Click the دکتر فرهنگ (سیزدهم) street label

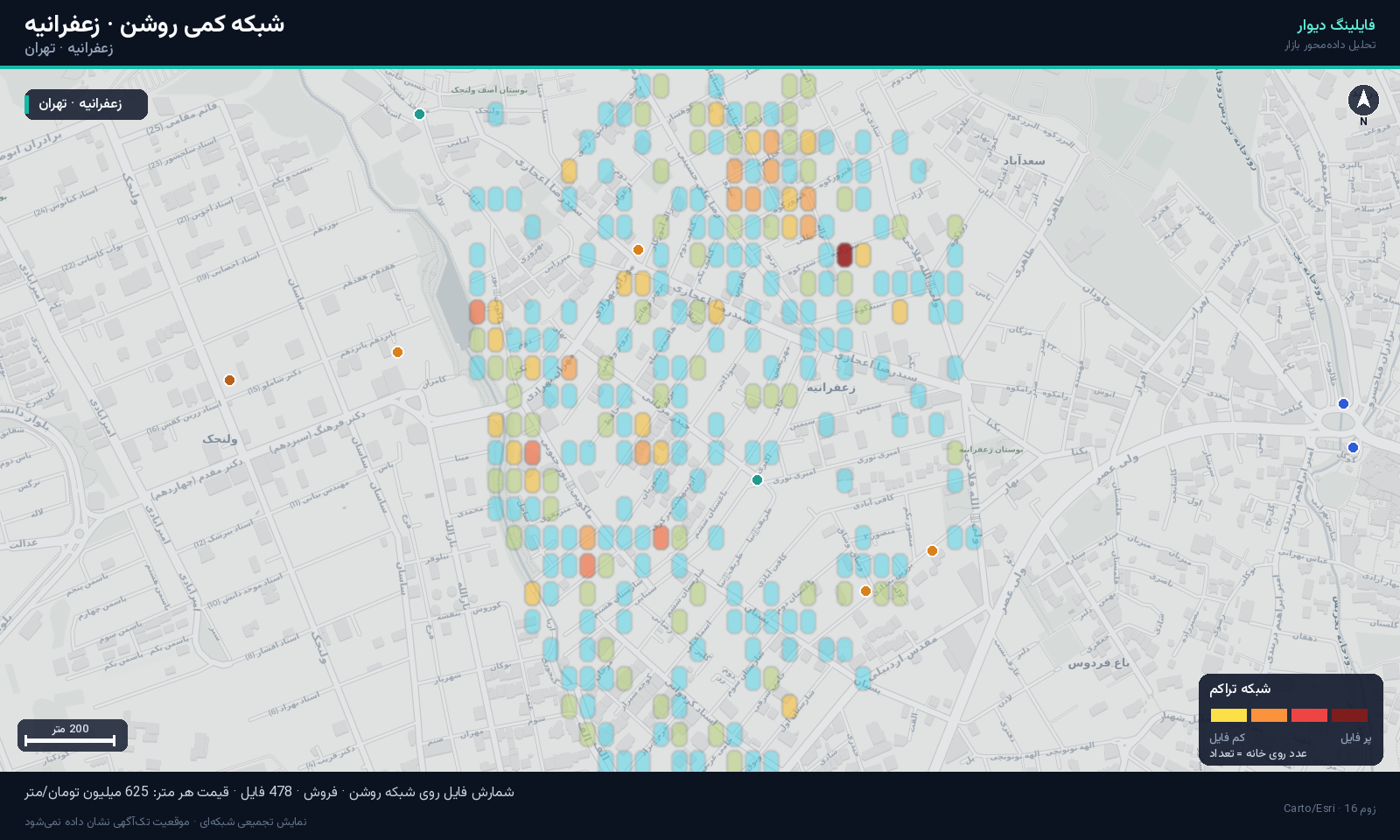[x=316, y=430]
